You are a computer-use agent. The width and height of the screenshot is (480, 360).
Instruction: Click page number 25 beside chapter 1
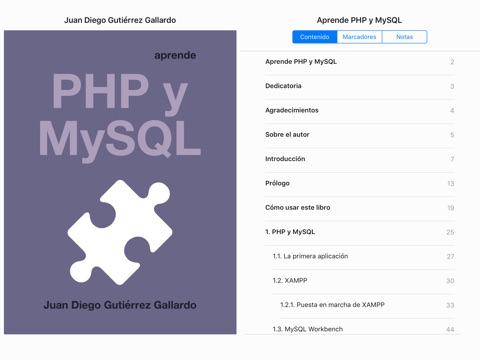pos(450,232)
